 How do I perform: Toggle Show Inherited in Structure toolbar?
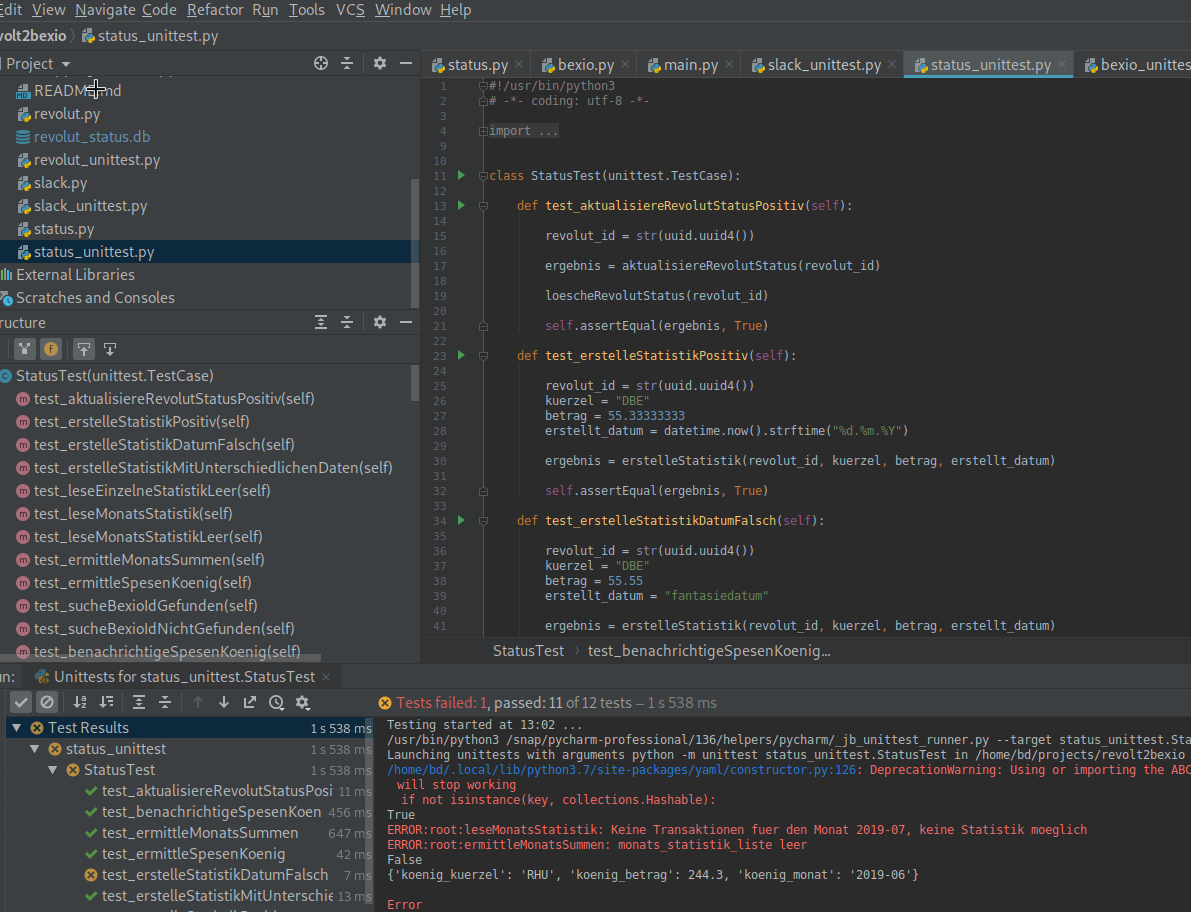25,349
